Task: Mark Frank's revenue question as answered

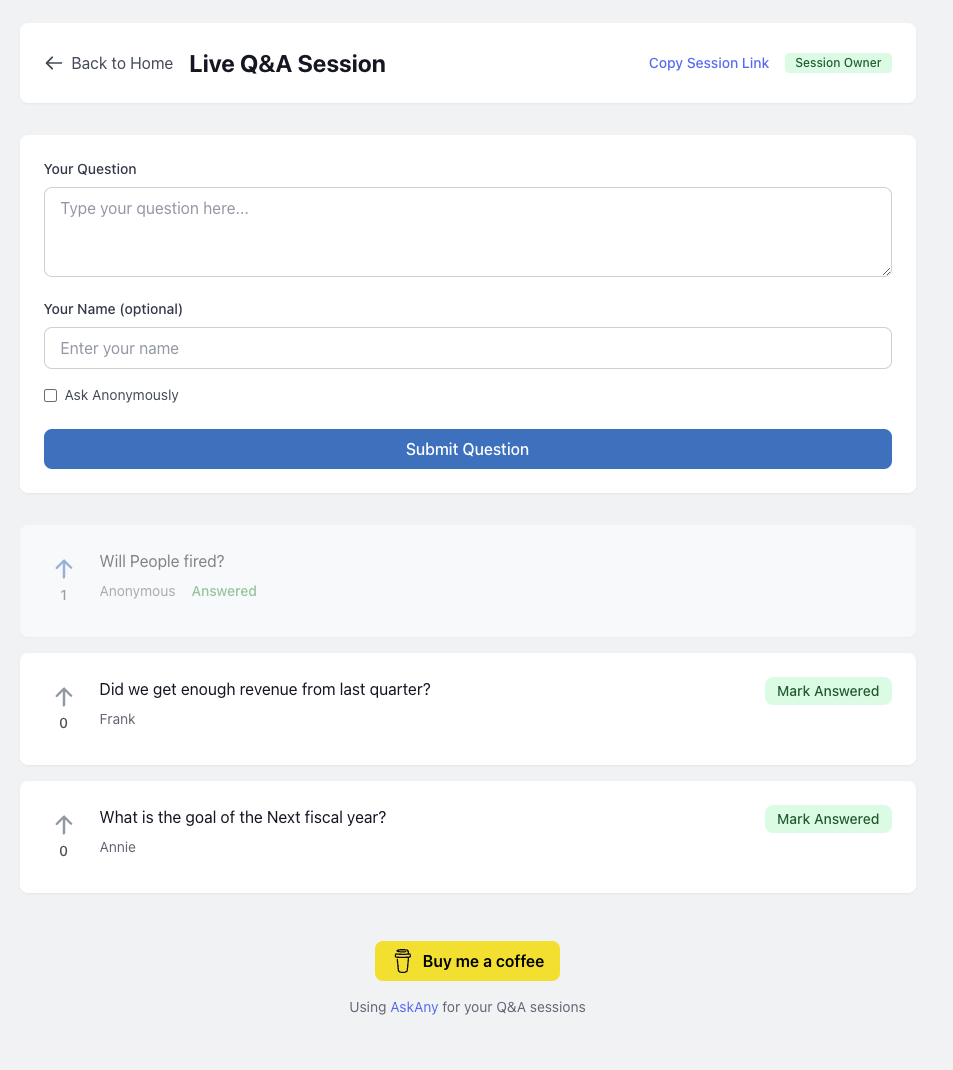Action: click(x=827, y=691)
